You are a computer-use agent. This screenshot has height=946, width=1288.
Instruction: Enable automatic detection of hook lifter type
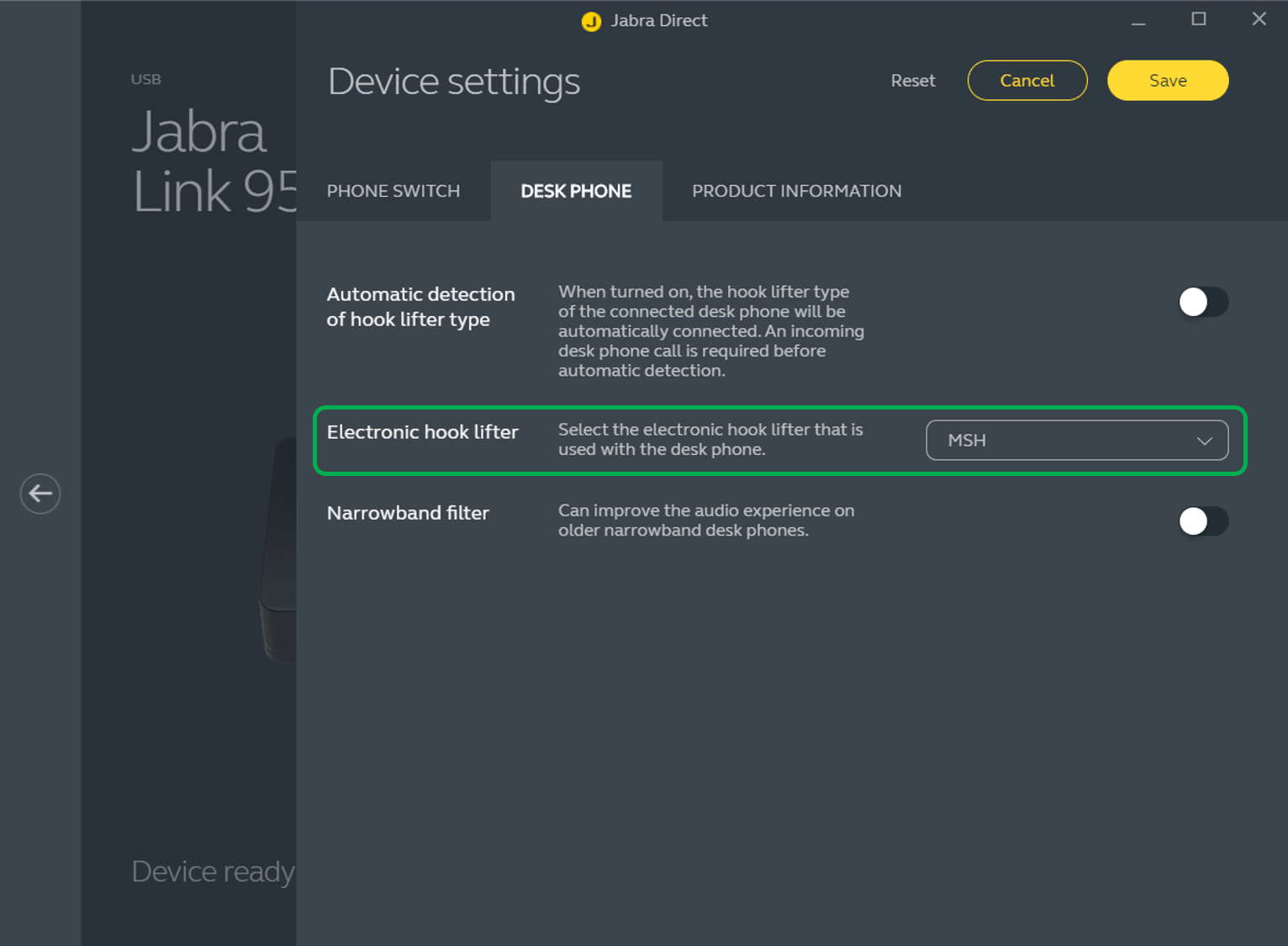tap(1202, 302)
